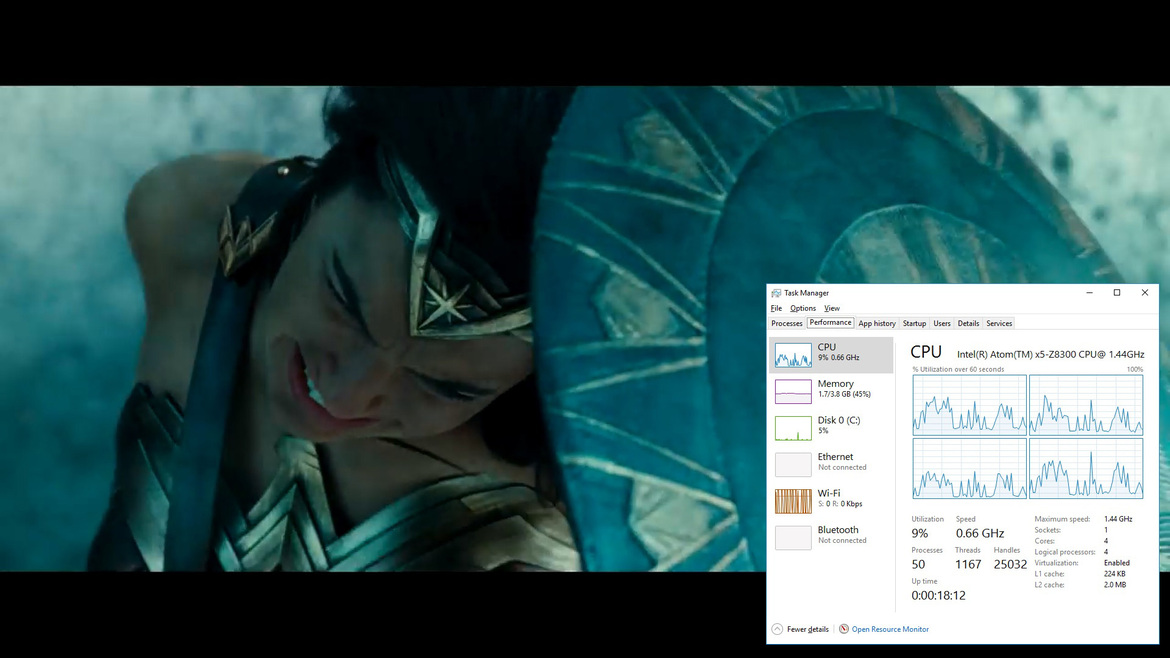Show the Details tab
Screen dimensions: 1170x658
click(968, 324)
